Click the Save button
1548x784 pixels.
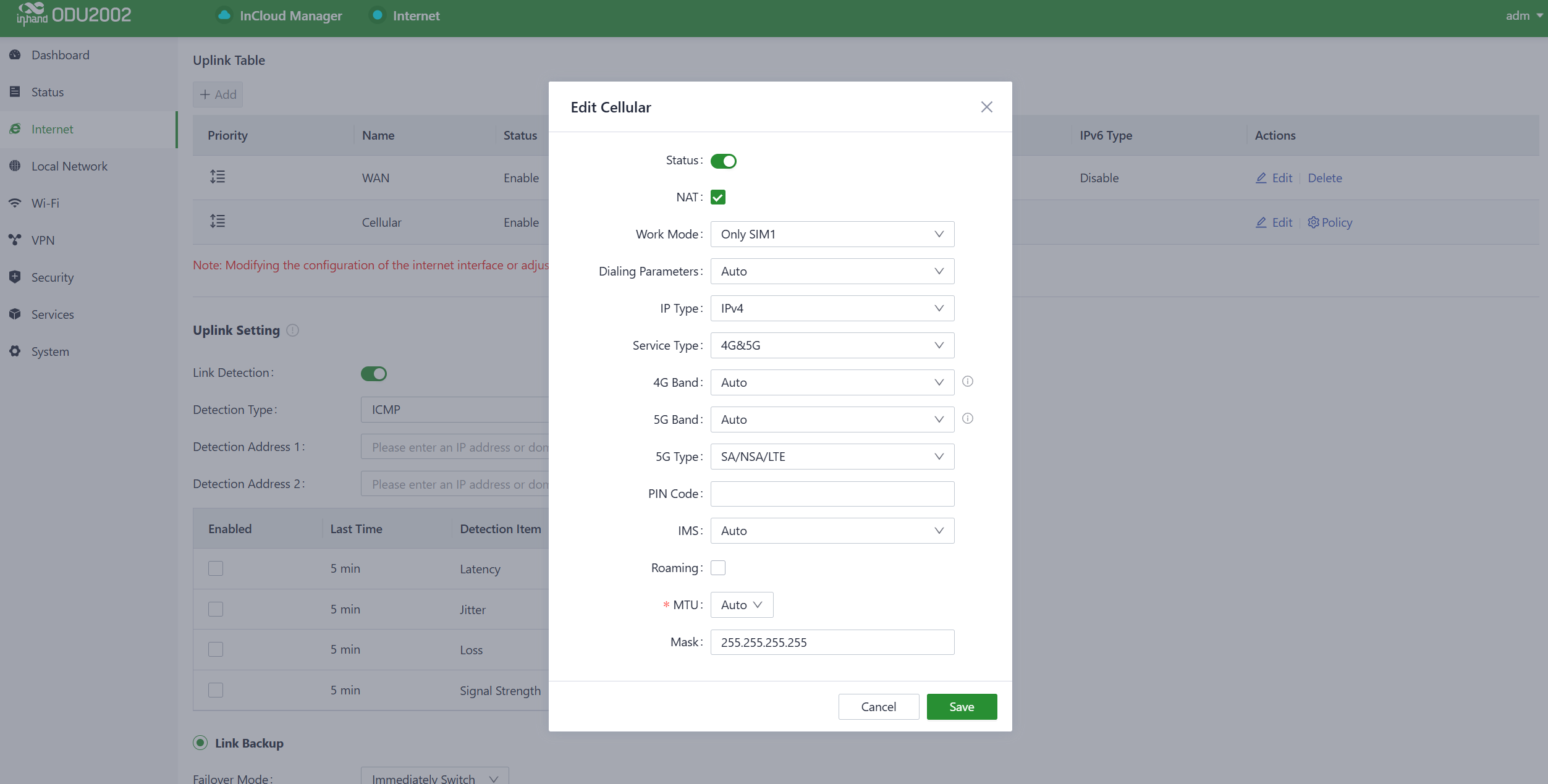(x=961, y=707)
